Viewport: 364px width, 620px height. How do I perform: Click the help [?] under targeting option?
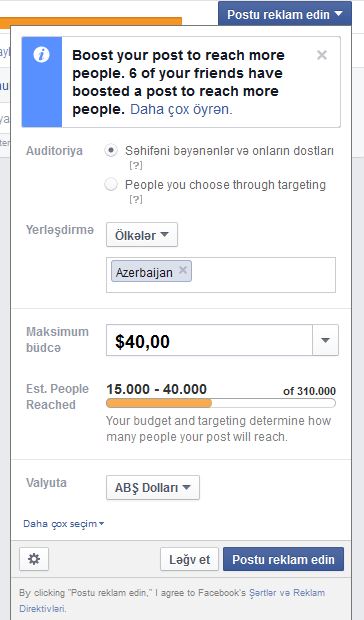tap(136, 199)
